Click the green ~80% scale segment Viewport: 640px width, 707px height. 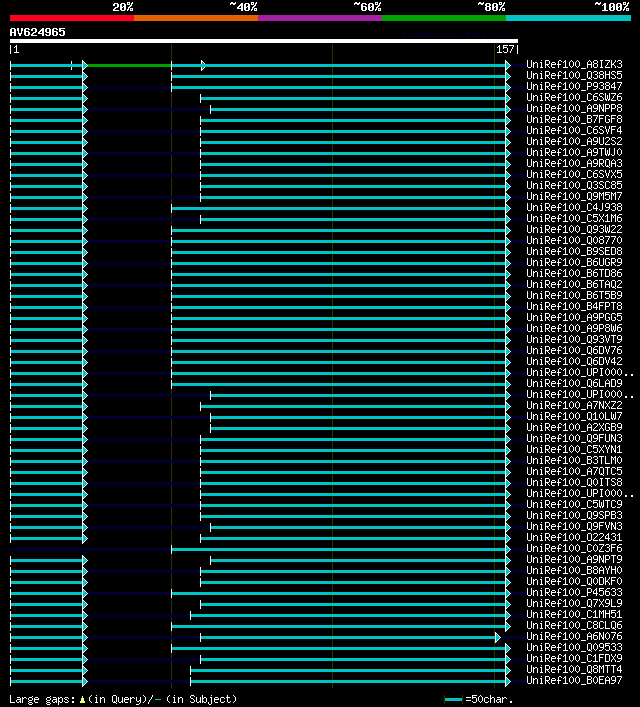click(444, 18)
